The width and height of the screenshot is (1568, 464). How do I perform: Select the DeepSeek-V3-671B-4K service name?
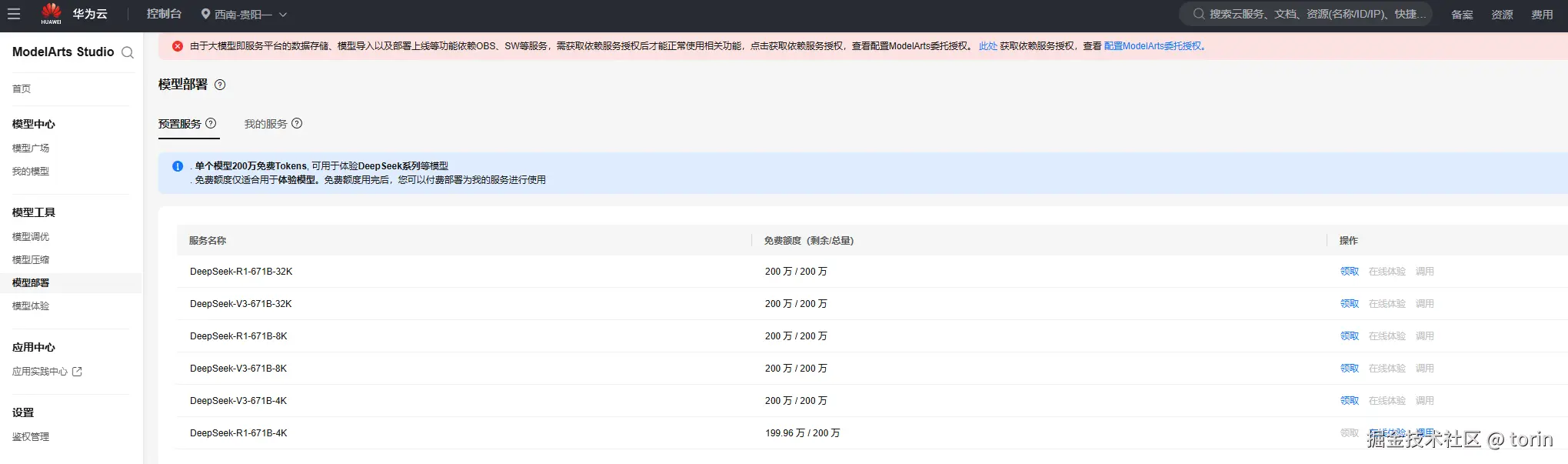coord(238,401)
